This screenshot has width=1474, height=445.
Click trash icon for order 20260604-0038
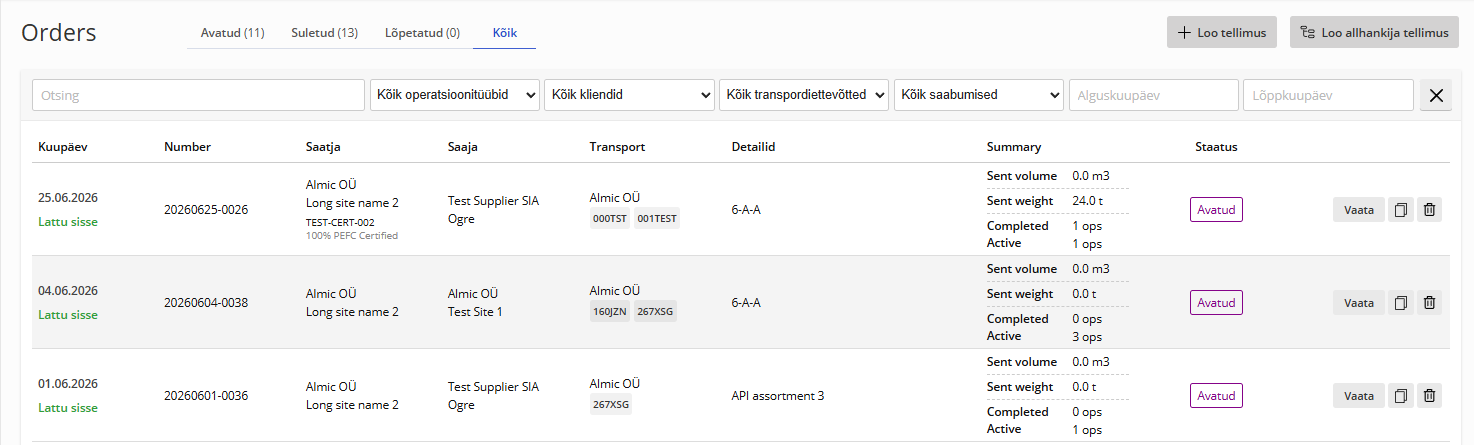(x=1430, y=302)
